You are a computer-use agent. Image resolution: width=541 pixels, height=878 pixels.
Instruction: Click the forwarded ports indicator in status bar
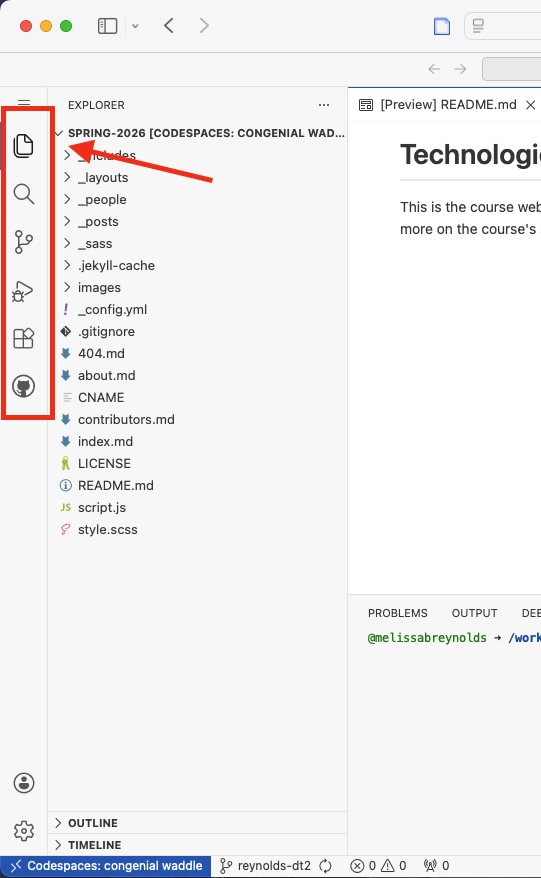(x=437, y=866)
